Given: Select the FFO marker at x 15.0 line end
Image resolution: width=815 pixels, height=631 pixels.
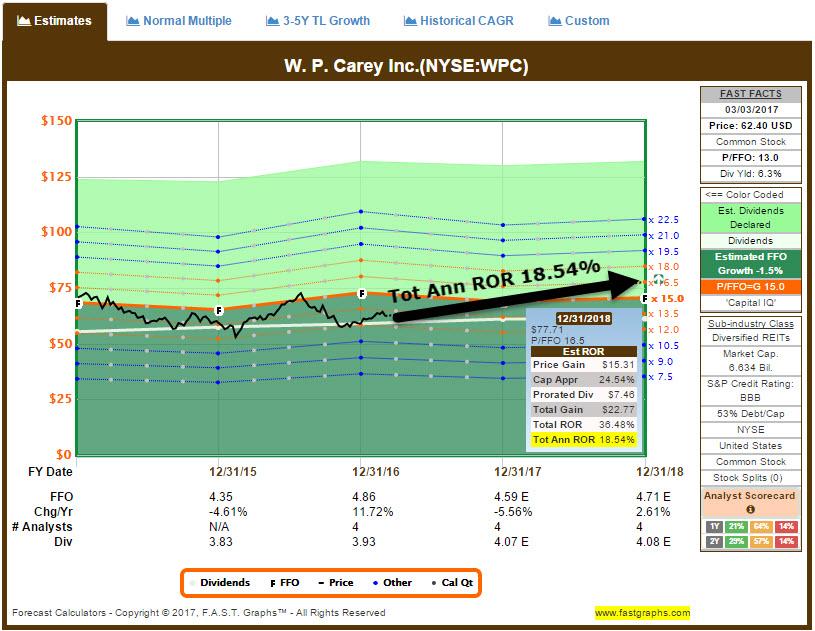Looking at the screenshot, I should point(645,298).
